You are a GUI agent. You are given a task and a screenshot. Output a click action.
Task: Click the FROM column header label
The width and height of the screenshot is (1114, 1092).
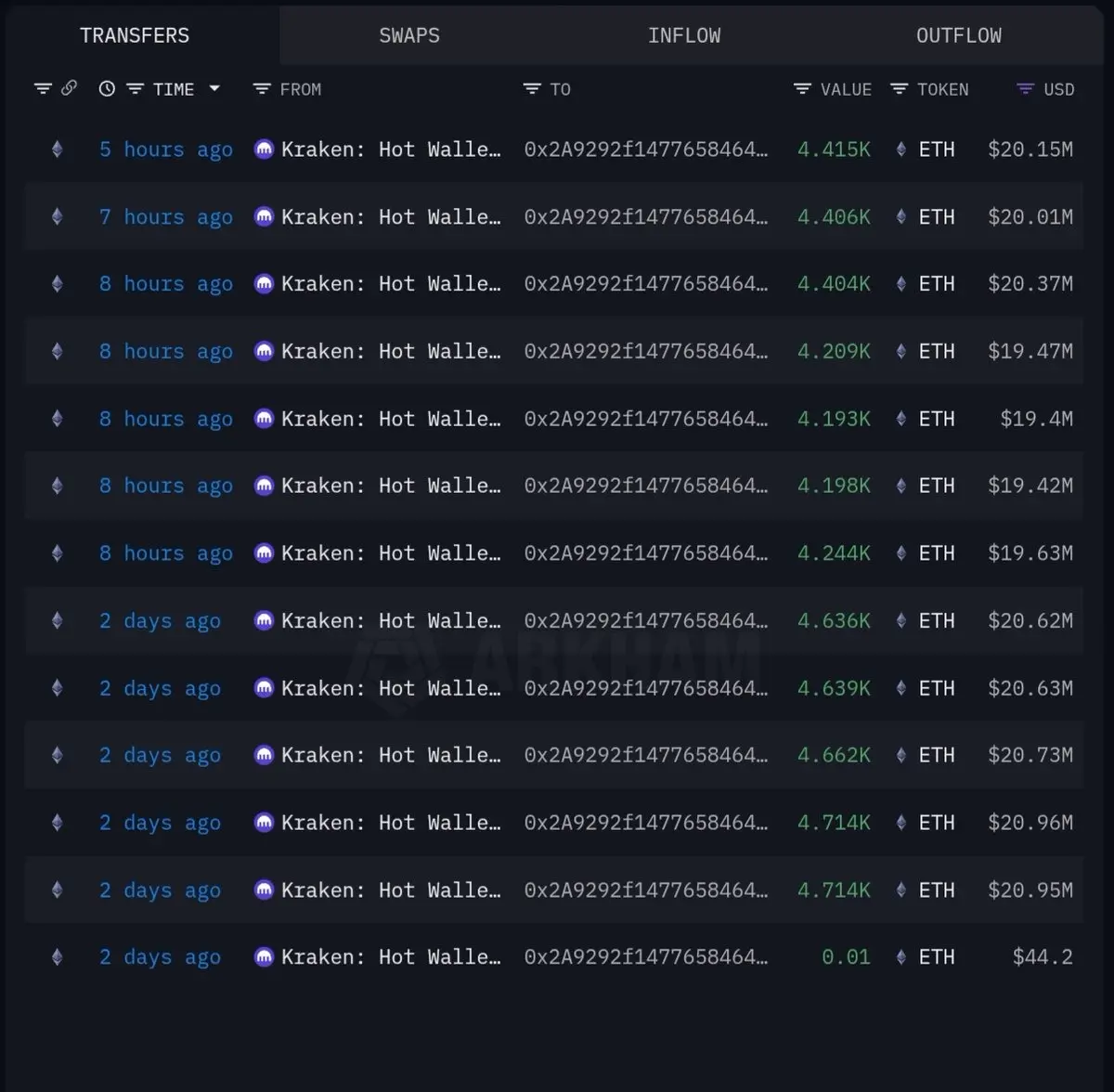coord(301,89)
